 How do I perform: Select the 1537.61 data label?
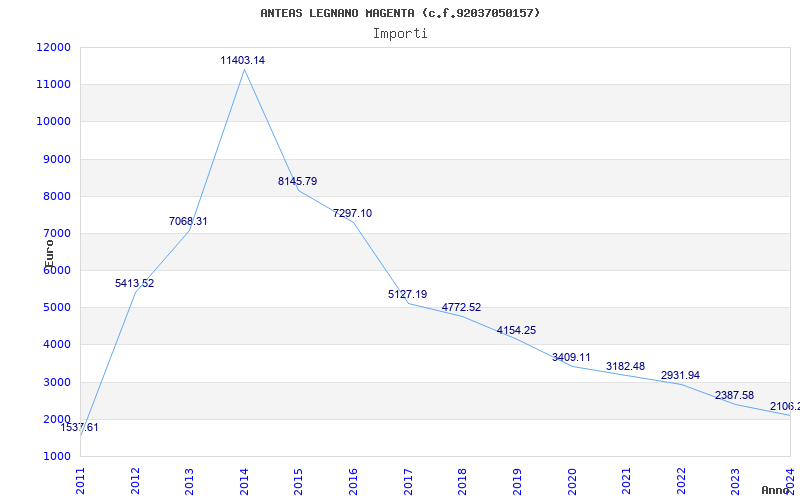pos(80,428)
